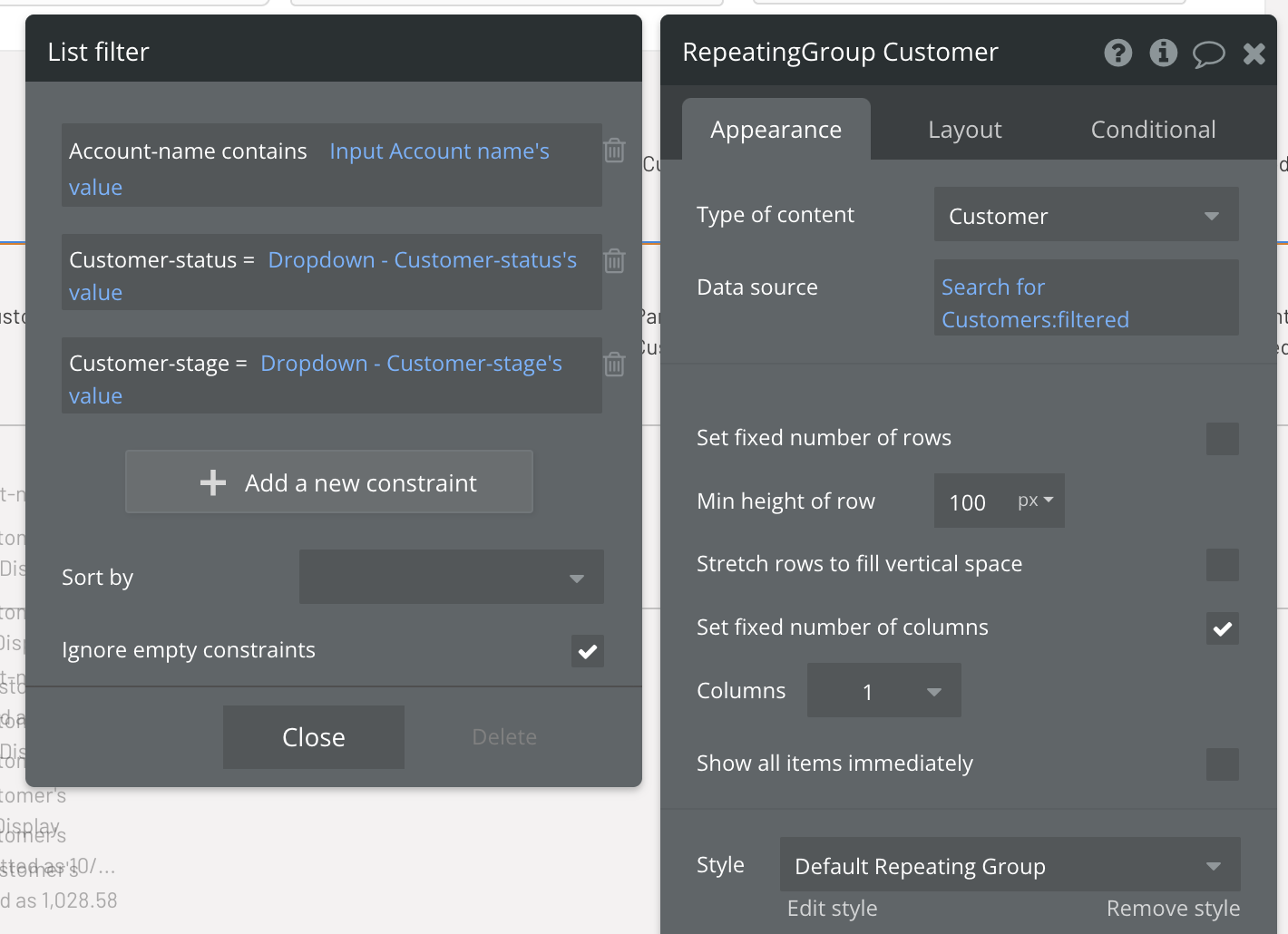The image size is (1288, 934).
Task: Delete the Account-name constraint with trash icon
Action: pyautogui.click(x=614, y=151)
